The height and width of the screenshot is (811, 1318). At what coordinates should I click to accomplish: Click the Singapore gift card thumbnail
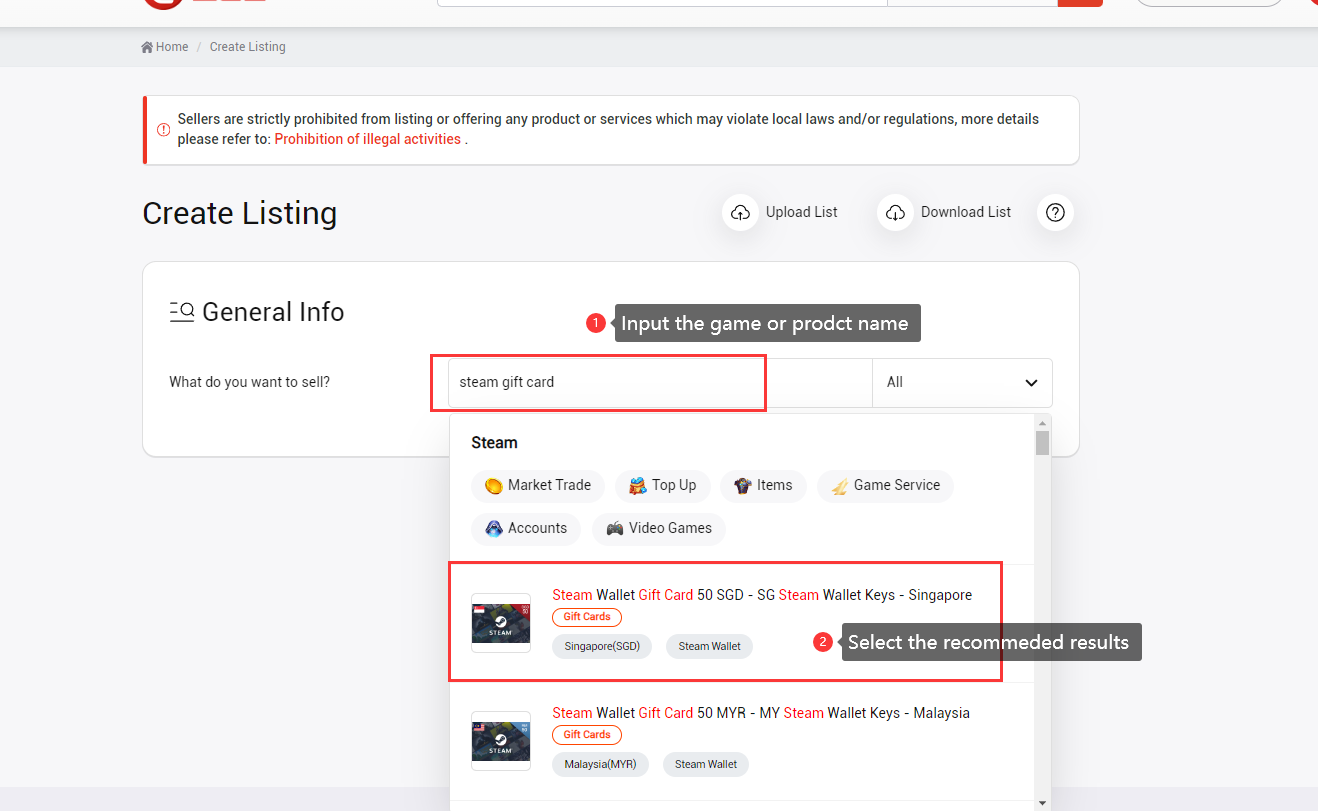tap(501, 622)
